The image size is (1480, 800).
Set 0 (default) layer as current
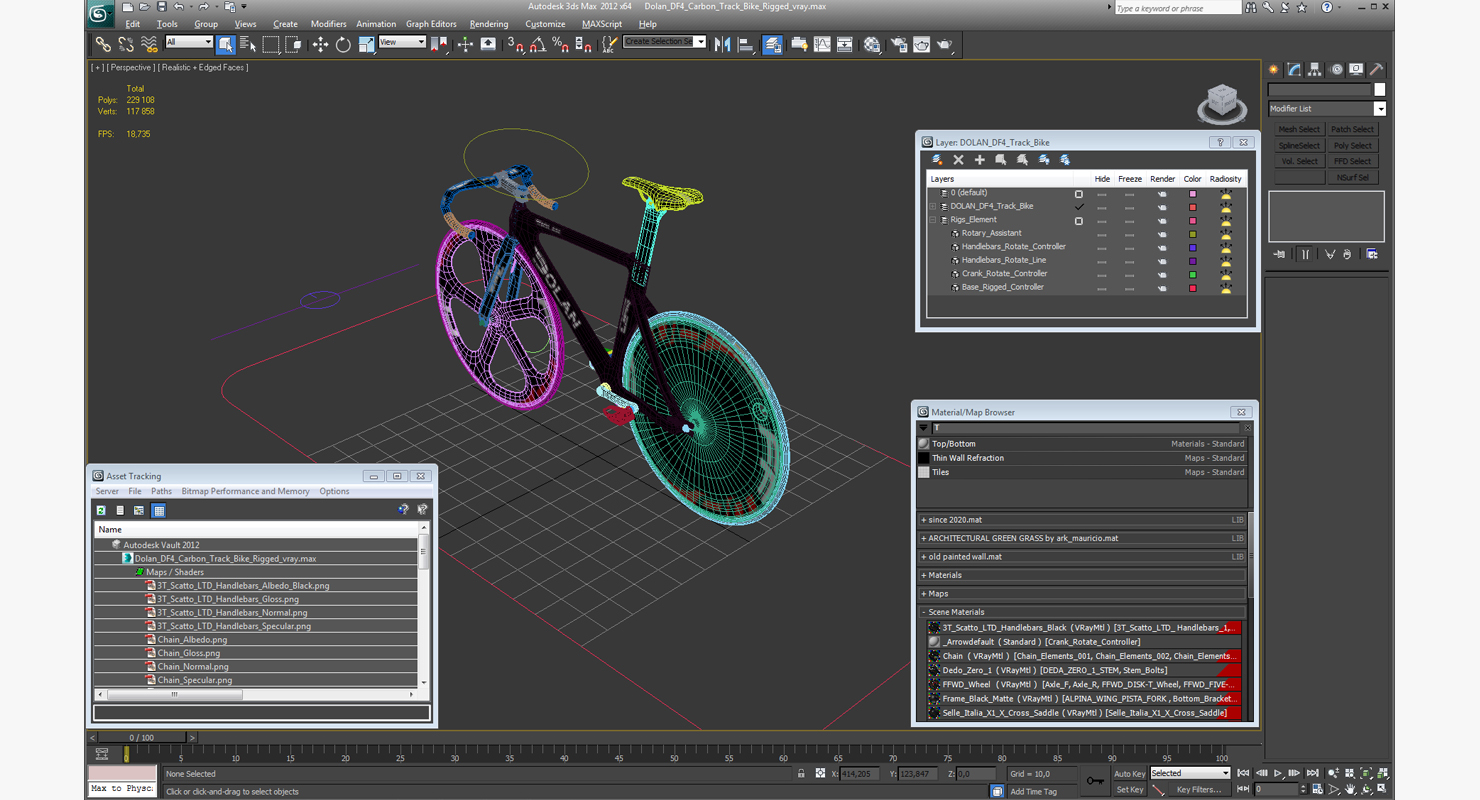pyautogui.click(x=1078, y=193)
